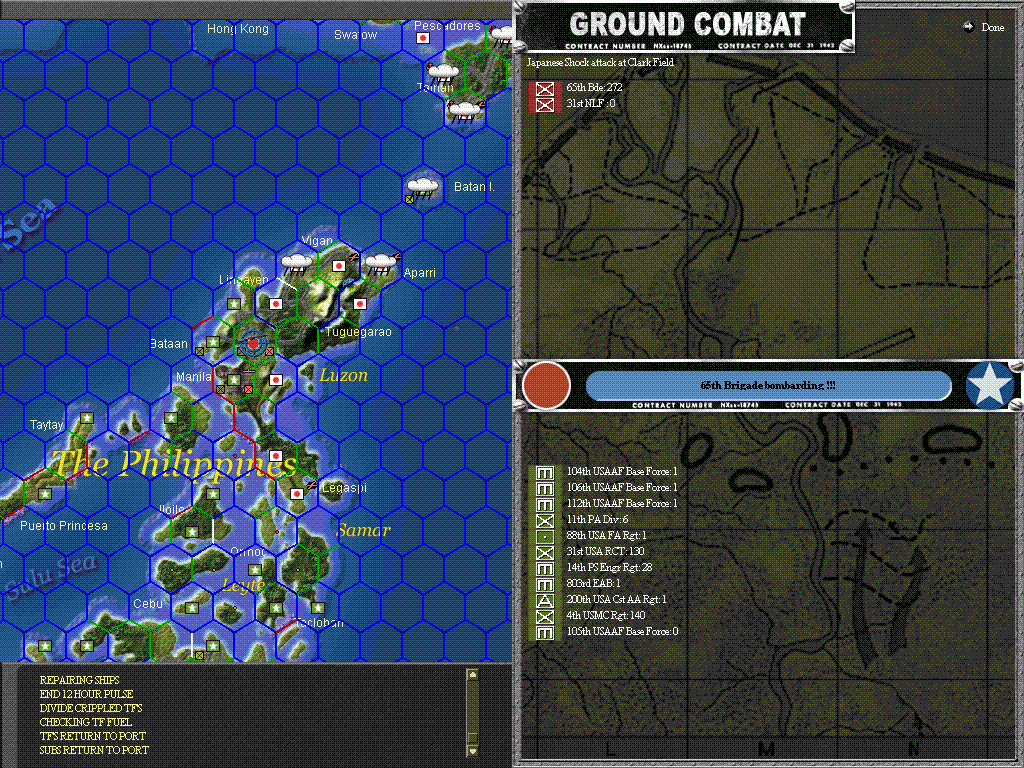Select the Legaspi Japanese base icon
Image resolution: width=1024 pixels, height=768 pixels.
pyautogui.click(x=296, y=494)
